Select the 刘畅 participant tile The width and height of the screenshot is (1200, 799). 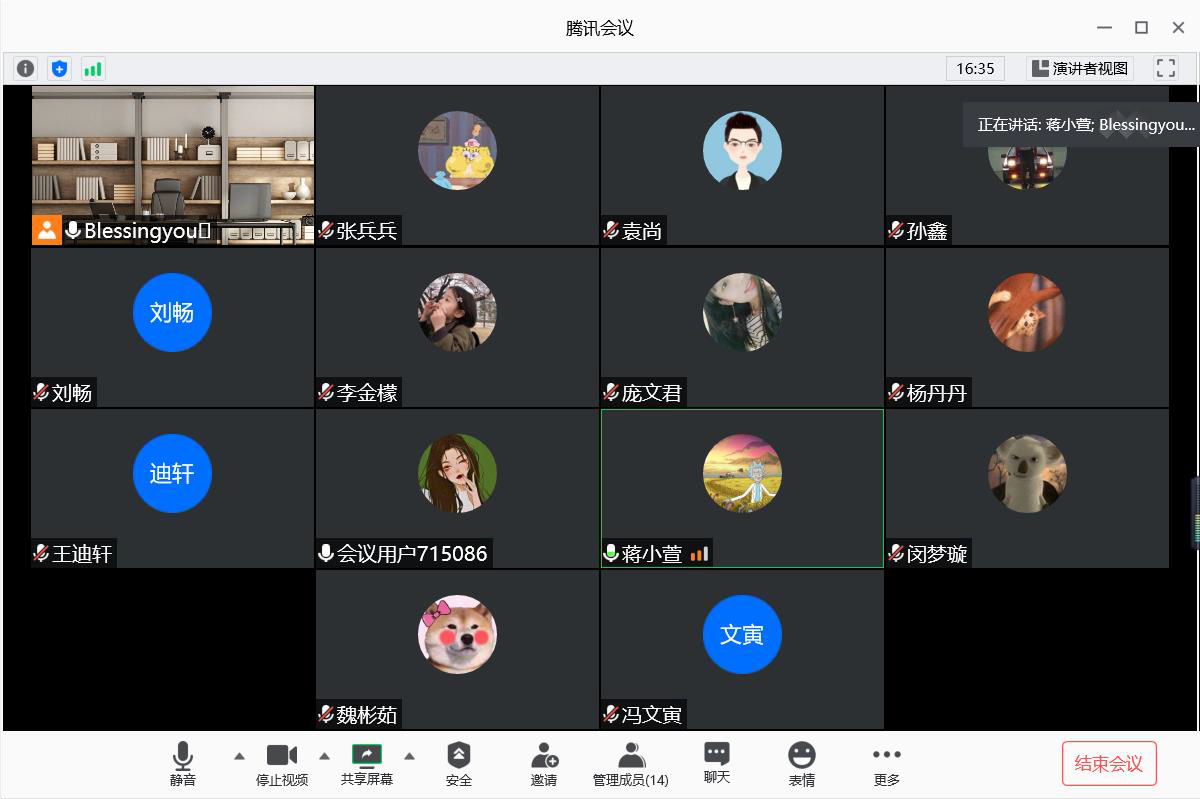172,327
